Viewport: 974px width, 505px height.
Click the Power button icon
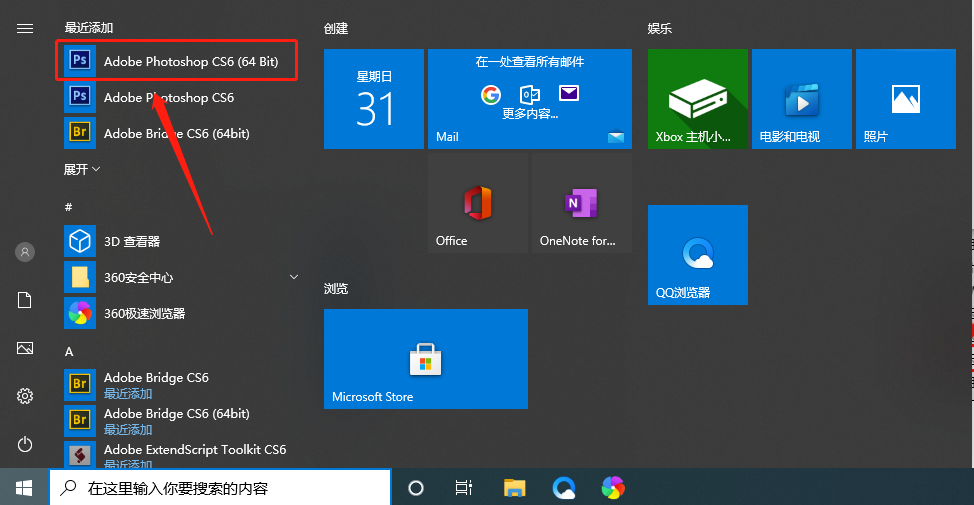(x=25, y=444)
